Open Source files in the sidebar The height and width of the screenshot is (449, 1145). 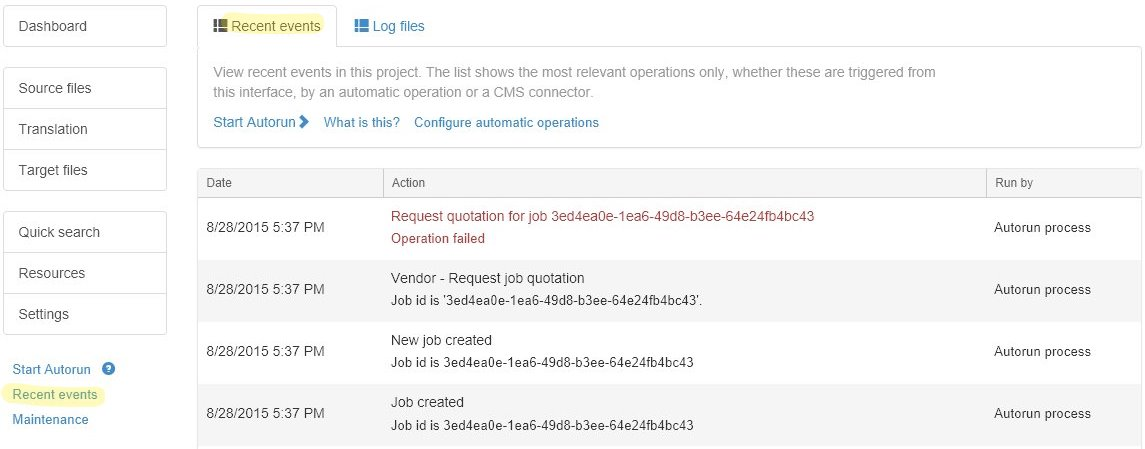[85, 88]
